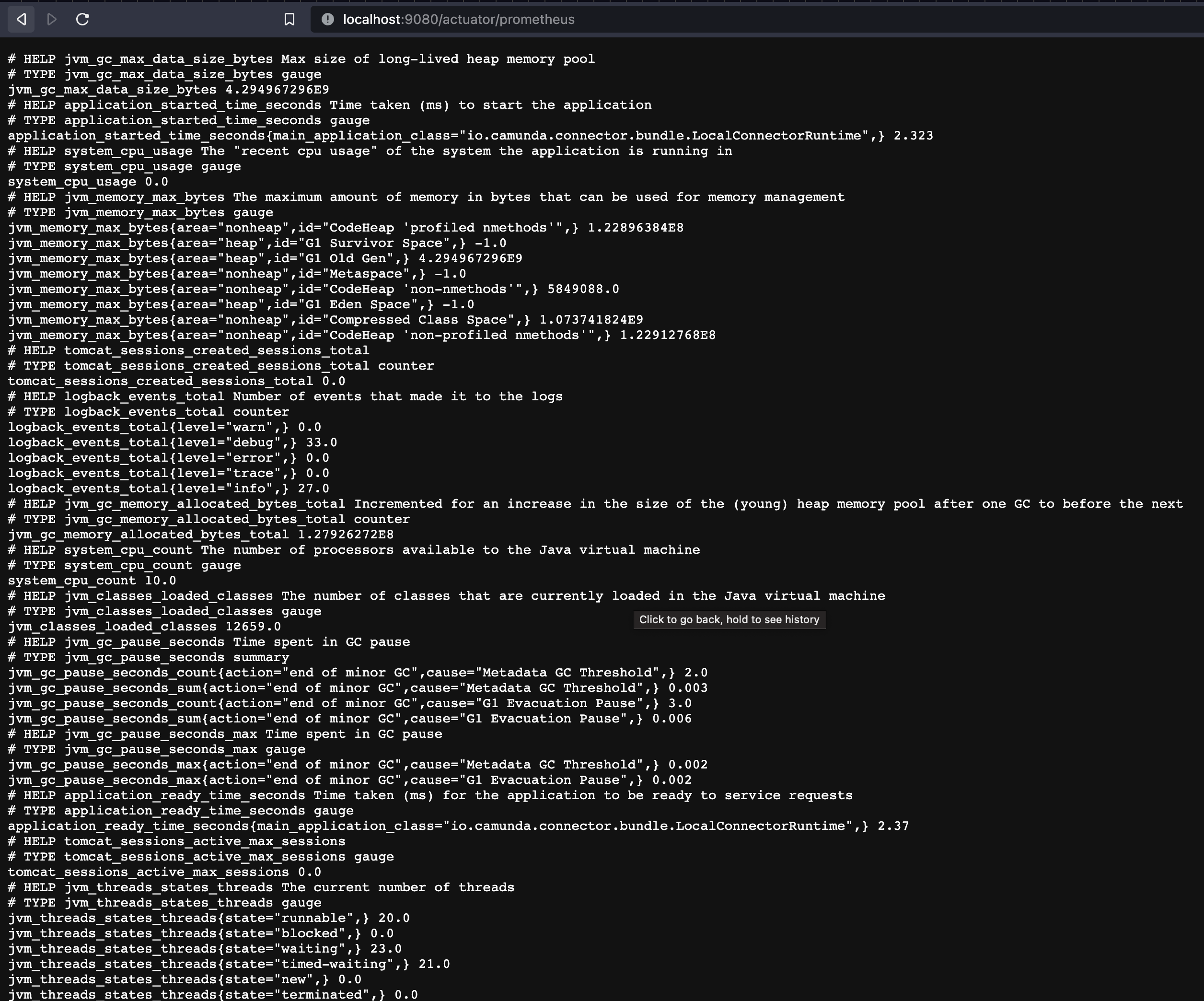Click the 'Click to go back' history tooltip
The width and height of the screenshot is (1204, 1001).
pyautogui.click(x=729, y=620)
